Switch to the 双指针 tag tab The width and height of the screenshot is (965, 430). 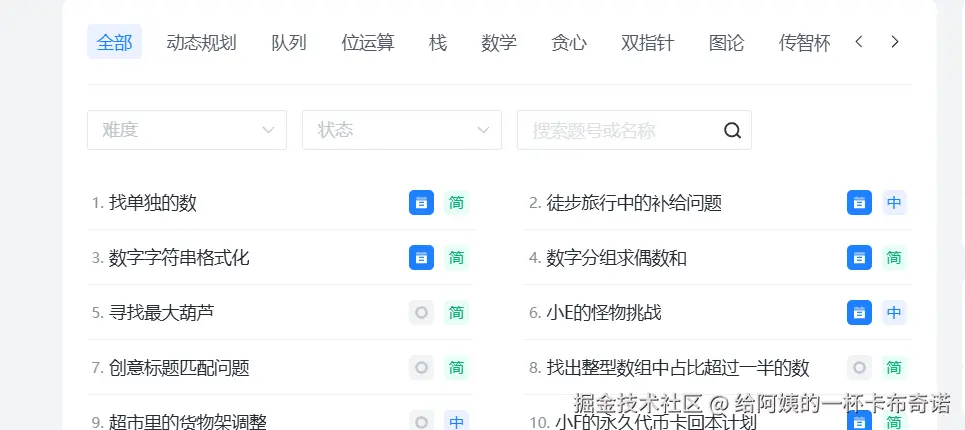[x=647, y=42]
